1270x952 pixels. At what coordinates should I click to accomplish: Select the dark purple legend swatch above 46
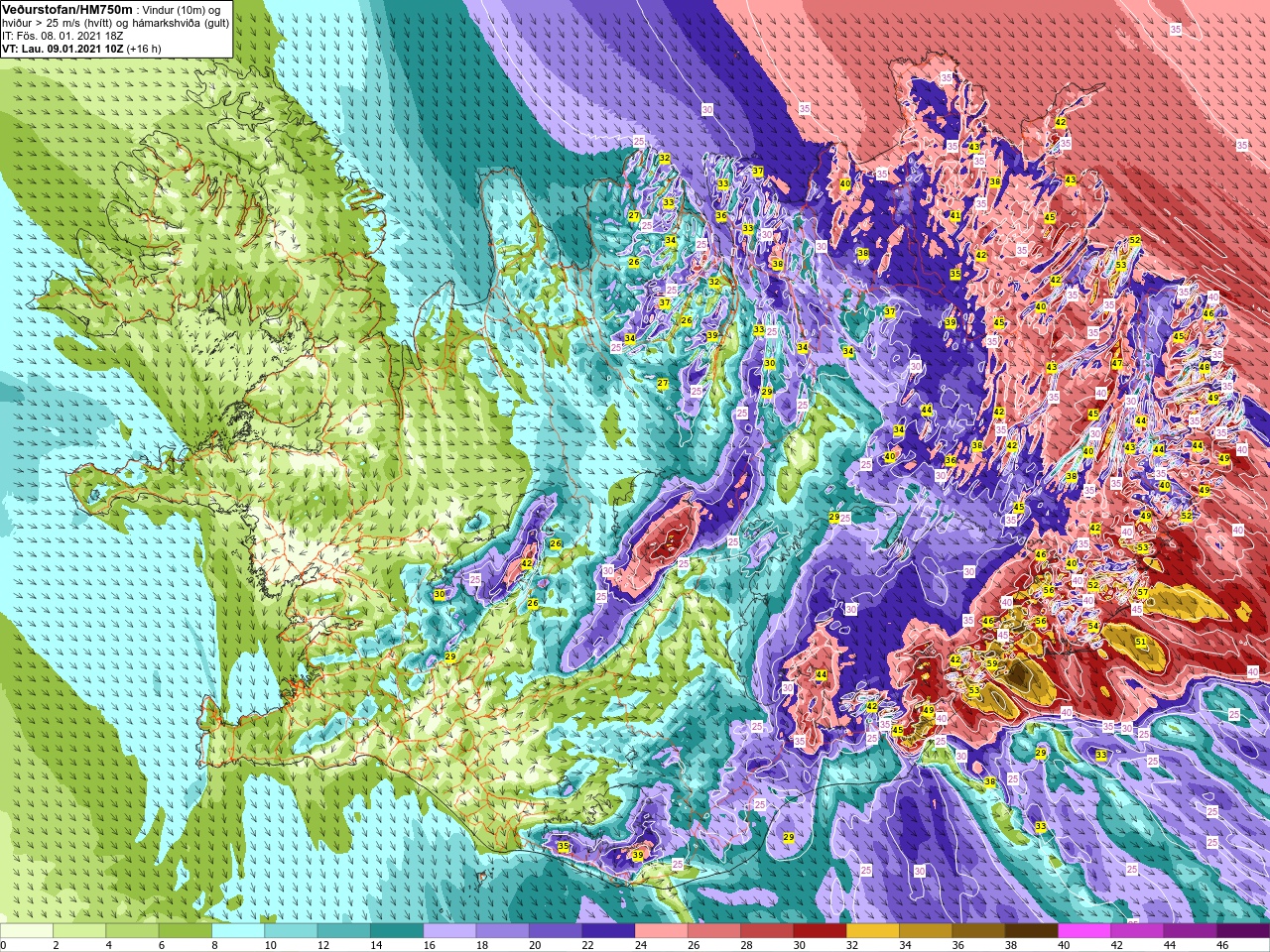click(x=1243, y=931)
